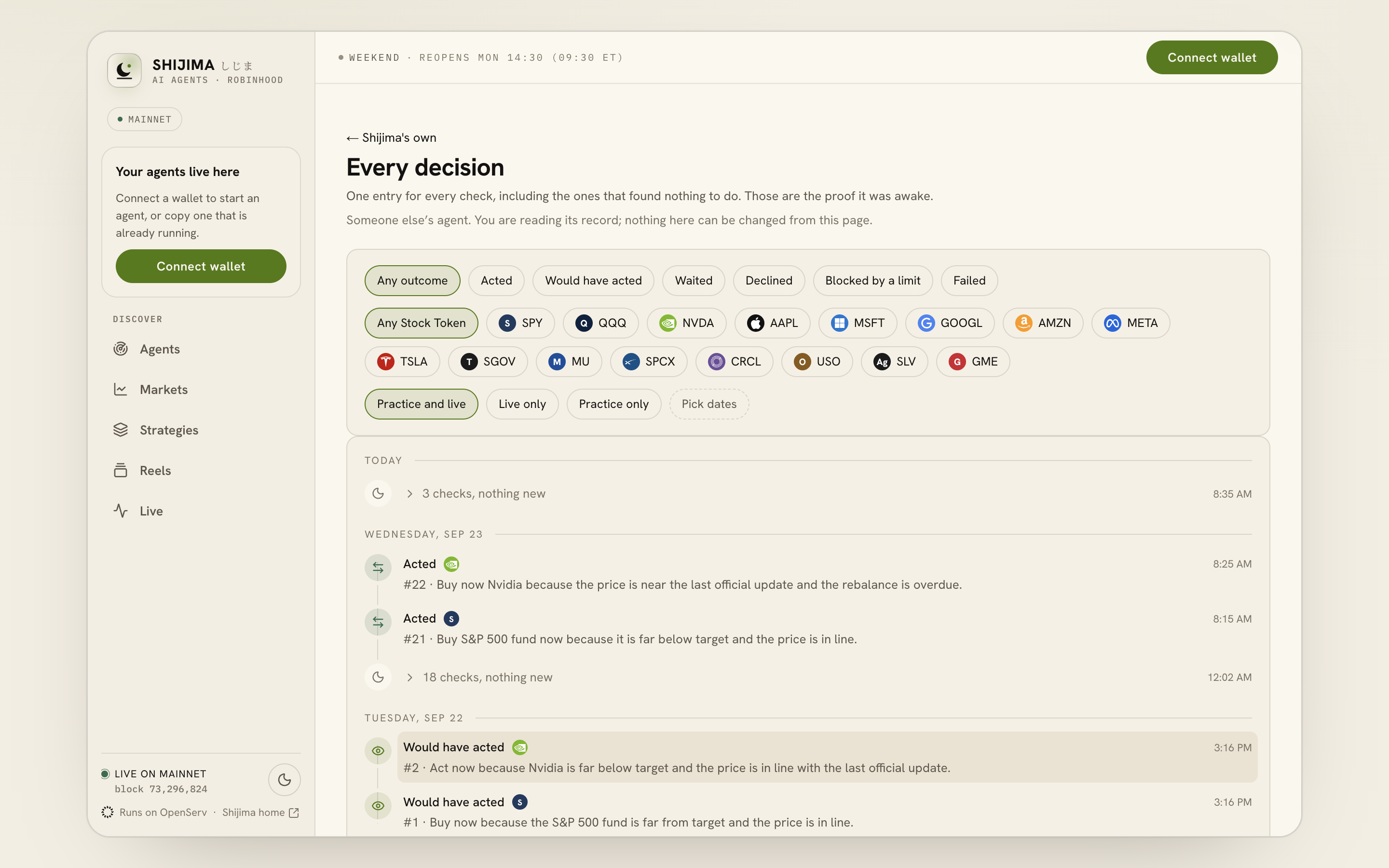
Task: Click the Markets chart icon
Action: pyautogui.click(x=121, y=390)
